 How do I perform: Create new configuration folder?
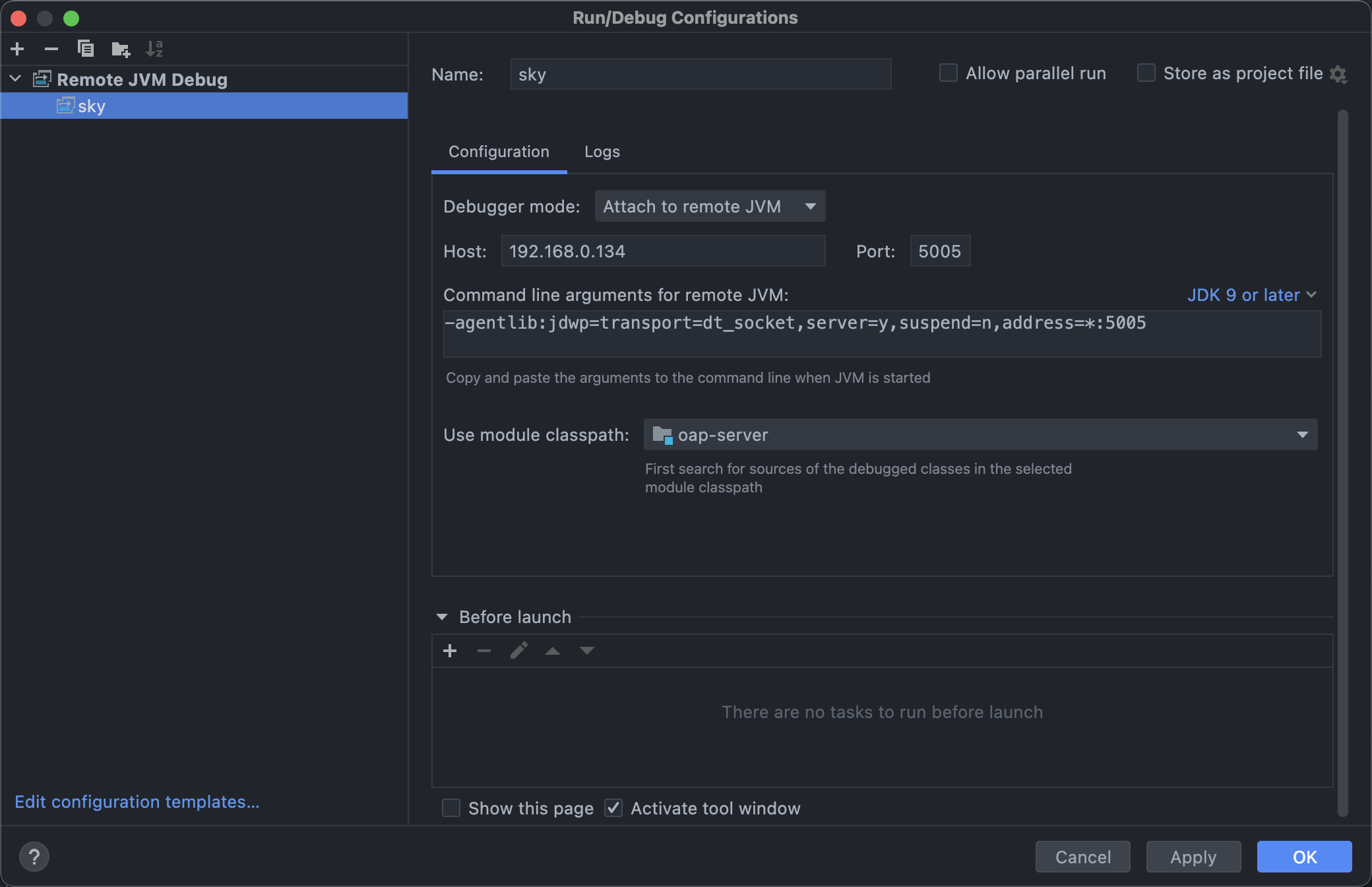coord(121,49)
